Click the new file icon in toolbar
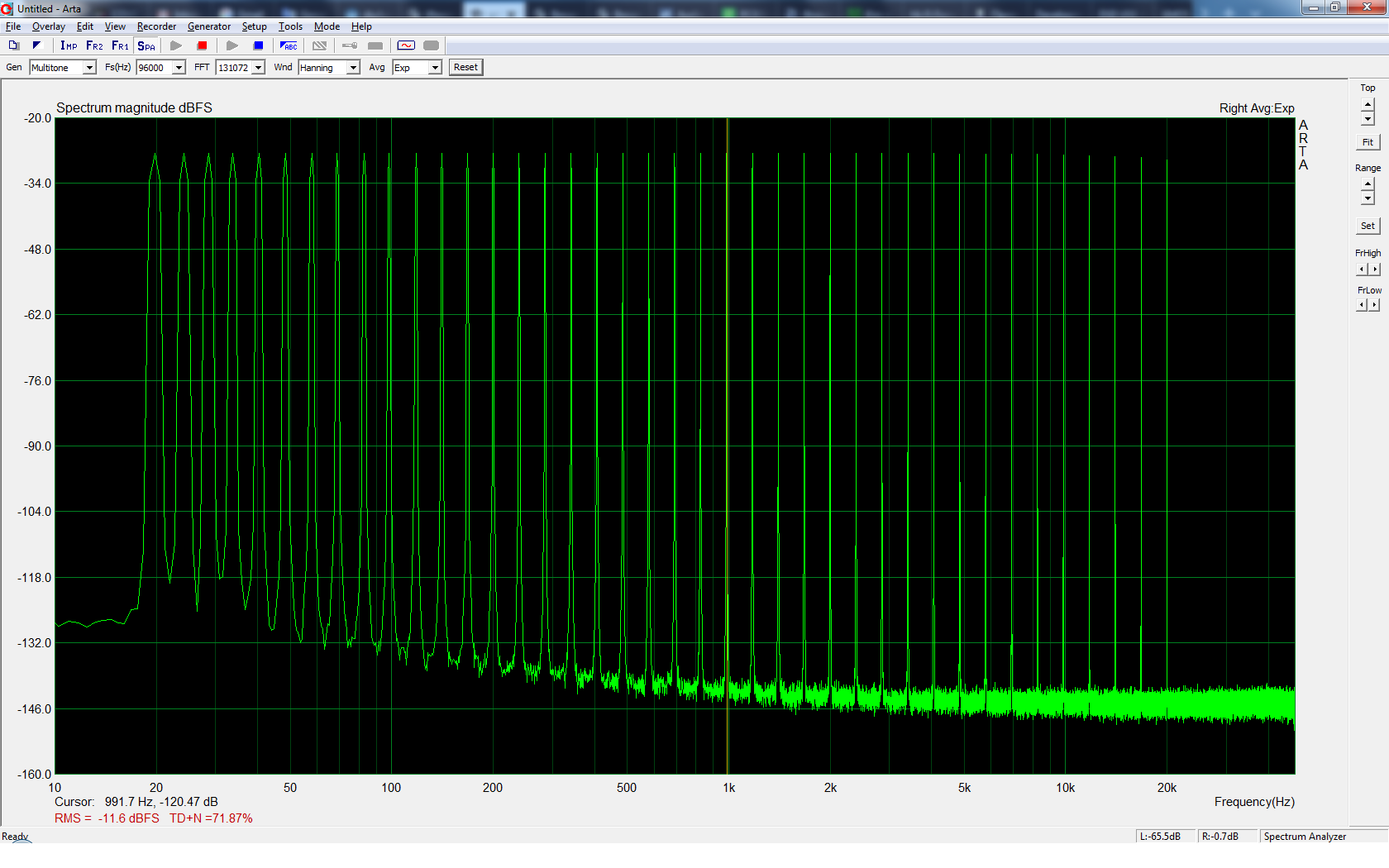1389x868 pixels. (x=14, y=45)
